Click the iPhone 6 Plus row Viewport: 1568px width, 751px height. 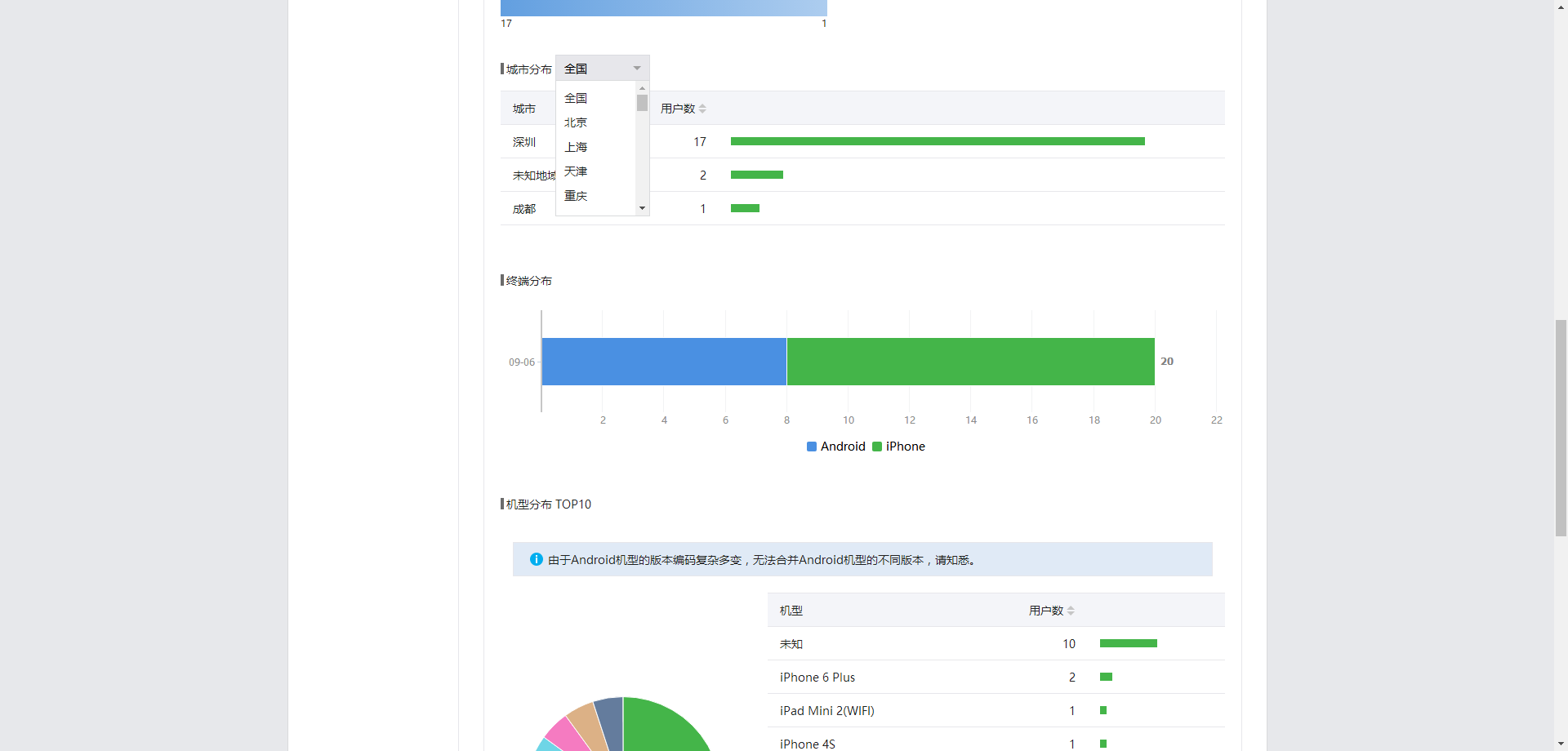pos(996,678)
